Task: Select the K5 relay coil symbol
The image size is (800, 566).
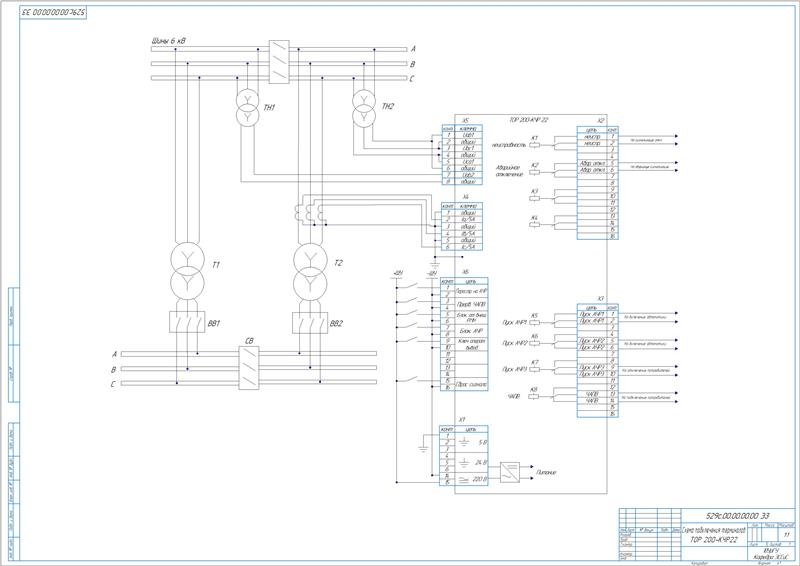Action: point(534,323)
